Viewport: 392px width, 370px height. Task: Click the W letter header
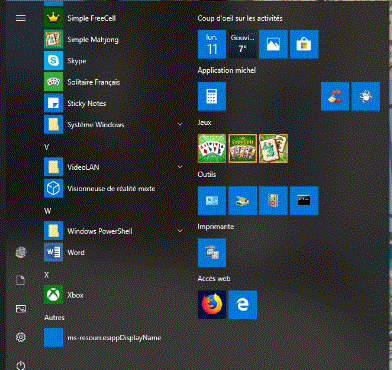click(47, 211)
